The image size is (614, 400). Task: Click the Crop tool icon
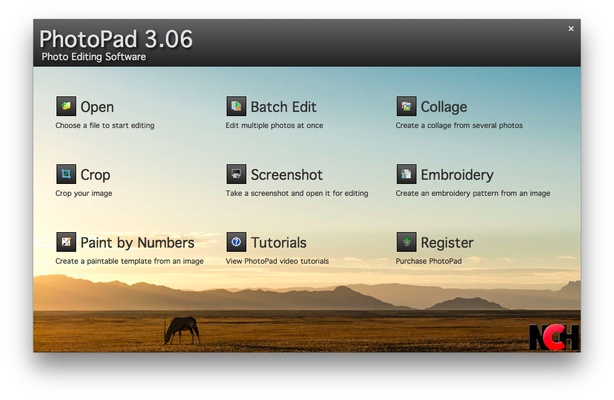pos(66,174)
